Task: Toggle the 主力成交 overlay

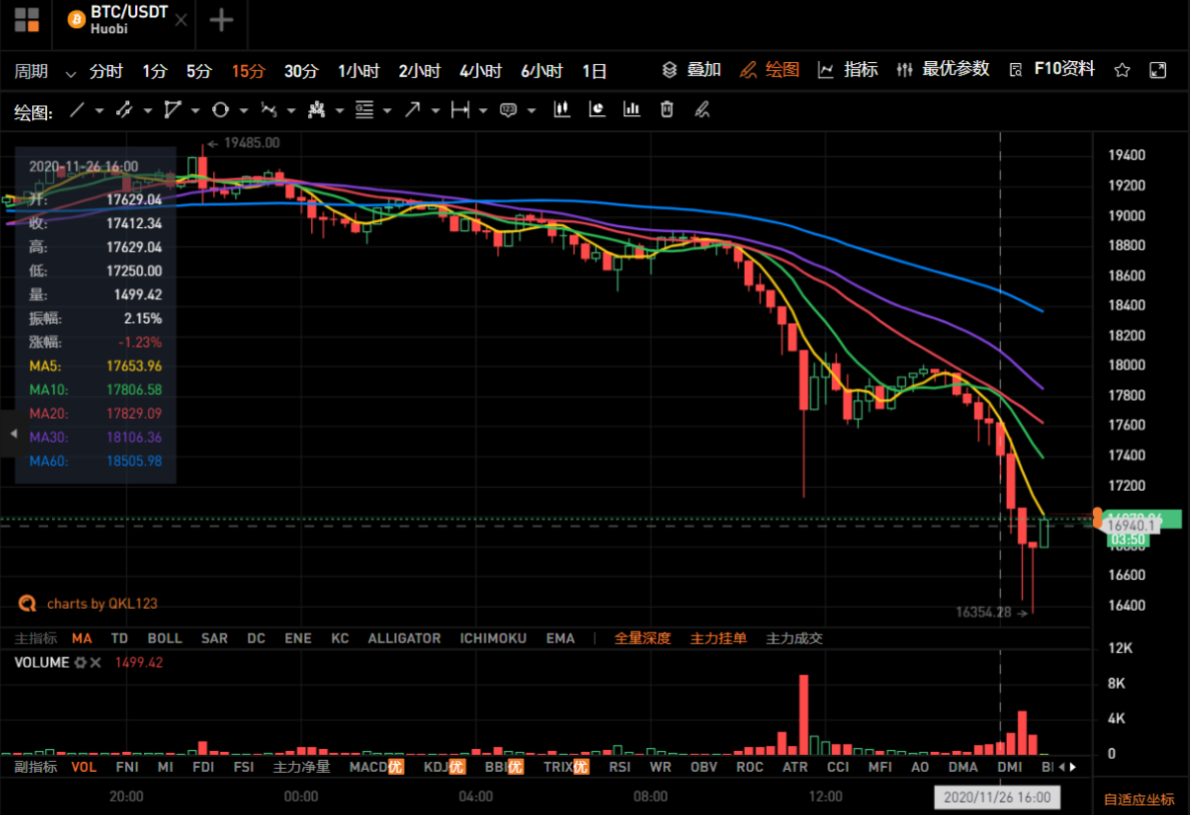Action: (794, 638)
